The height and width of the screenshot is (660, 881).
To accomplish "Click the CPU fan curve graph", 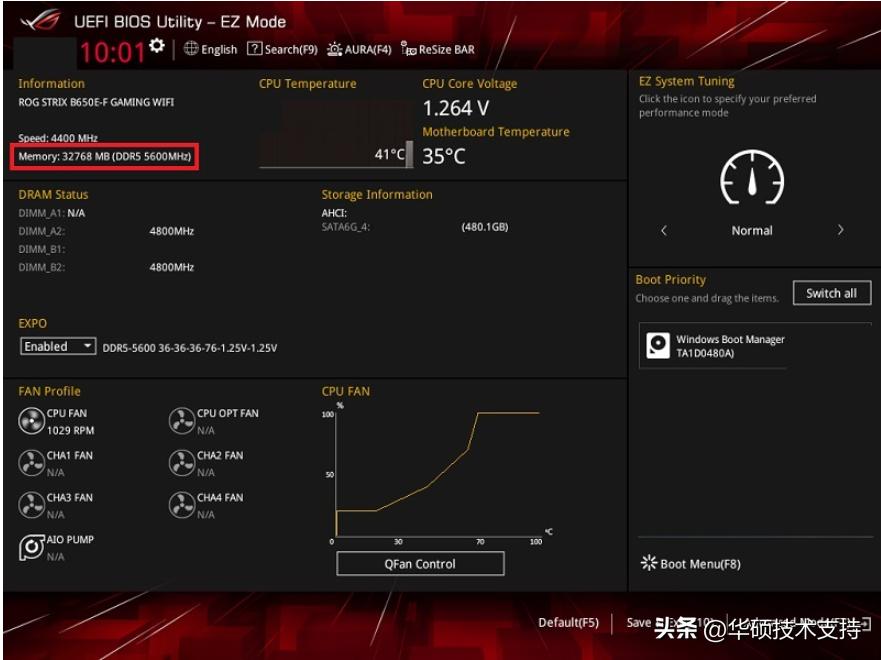I will click(437, 473).
